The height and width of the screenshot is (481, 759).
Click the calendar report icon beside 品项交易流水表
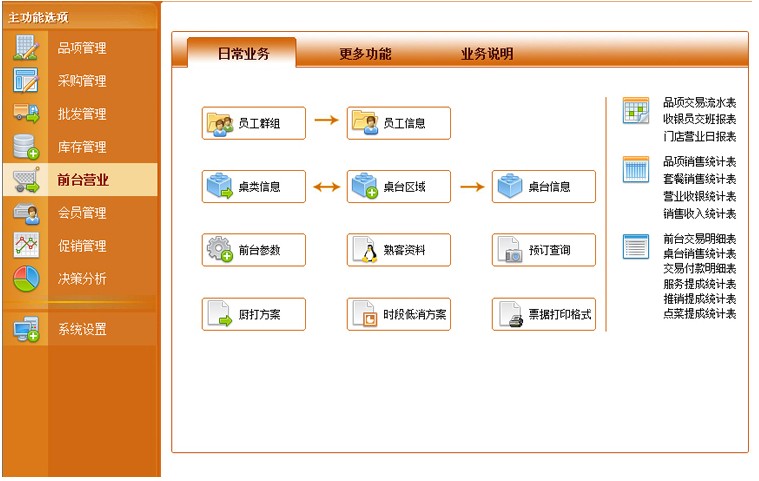coord(636,110)
